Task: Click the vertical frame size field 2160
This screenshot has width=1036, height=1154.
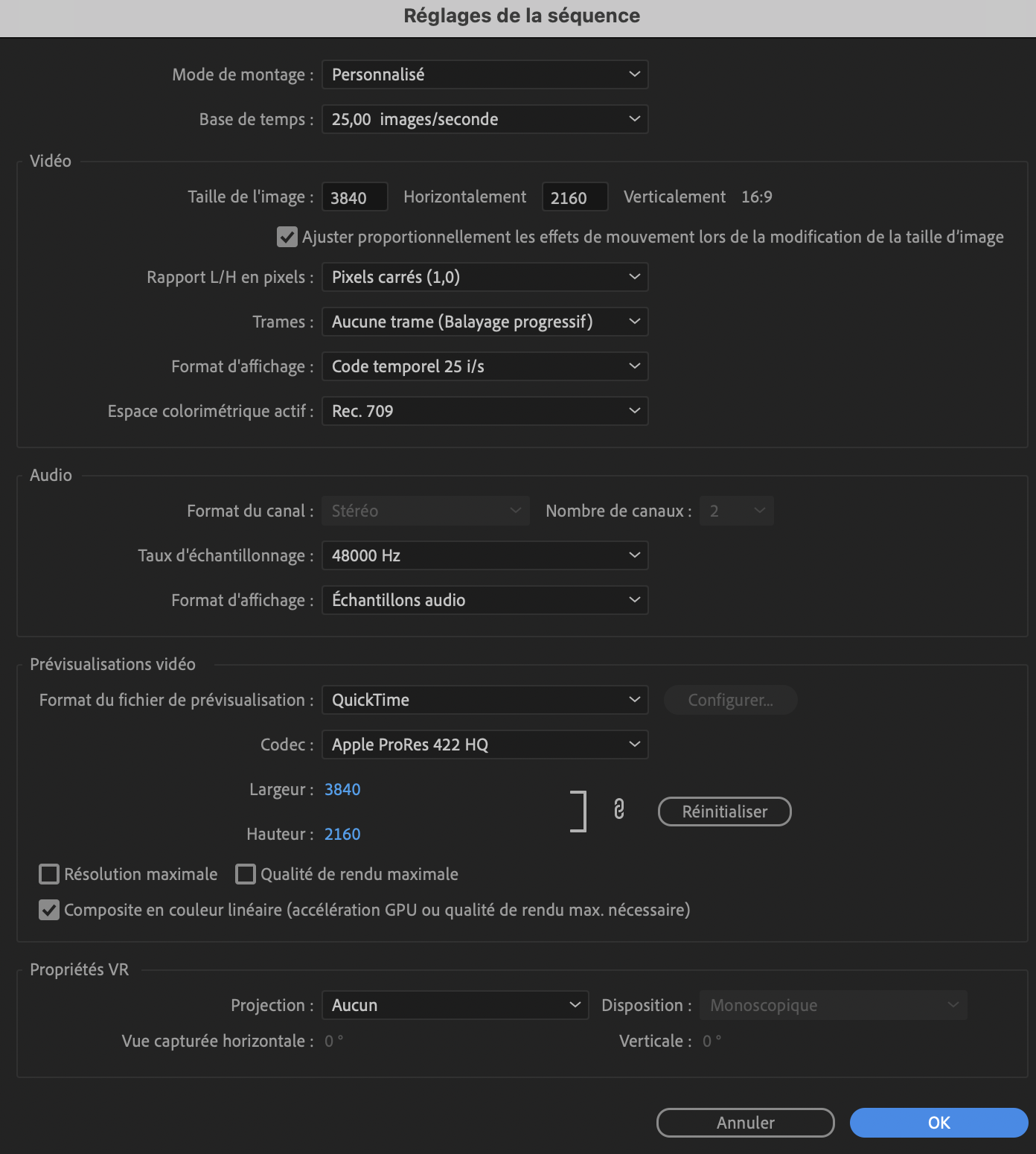Action: [x=575, y=197]
